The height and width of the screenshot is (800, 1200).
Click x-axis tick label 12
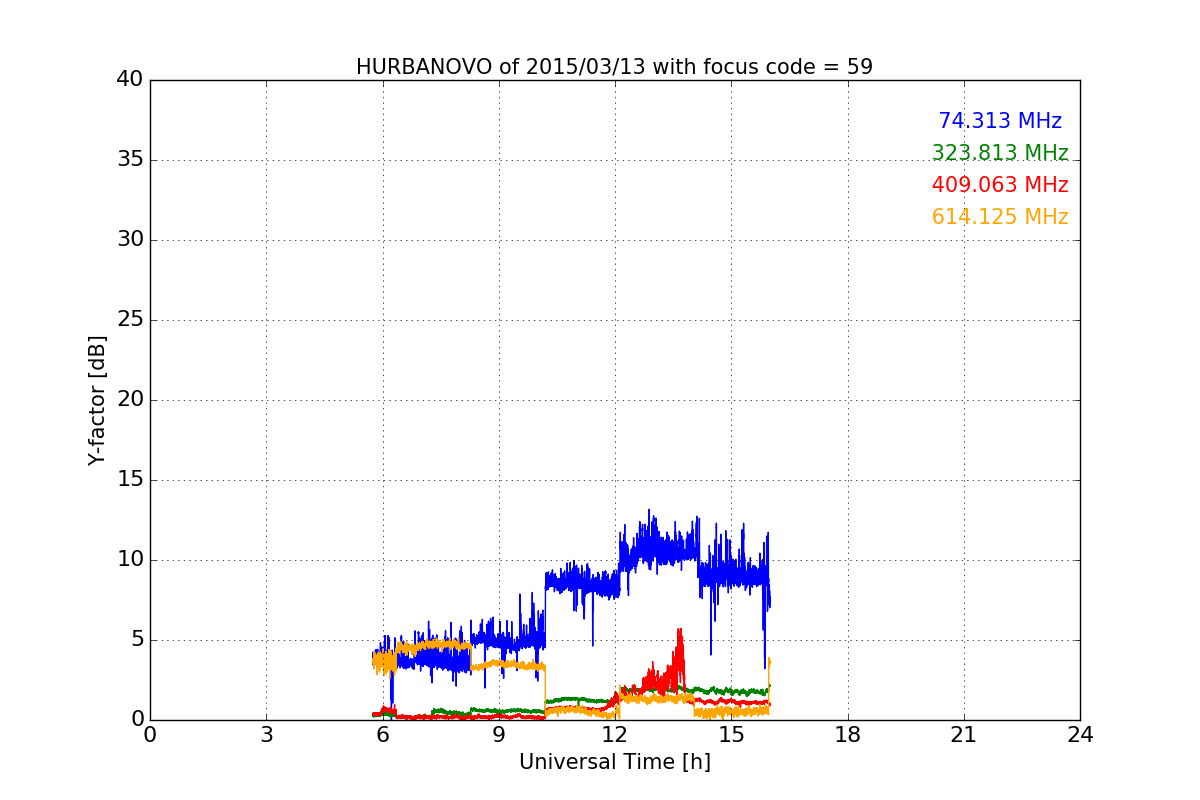point(615,735)
